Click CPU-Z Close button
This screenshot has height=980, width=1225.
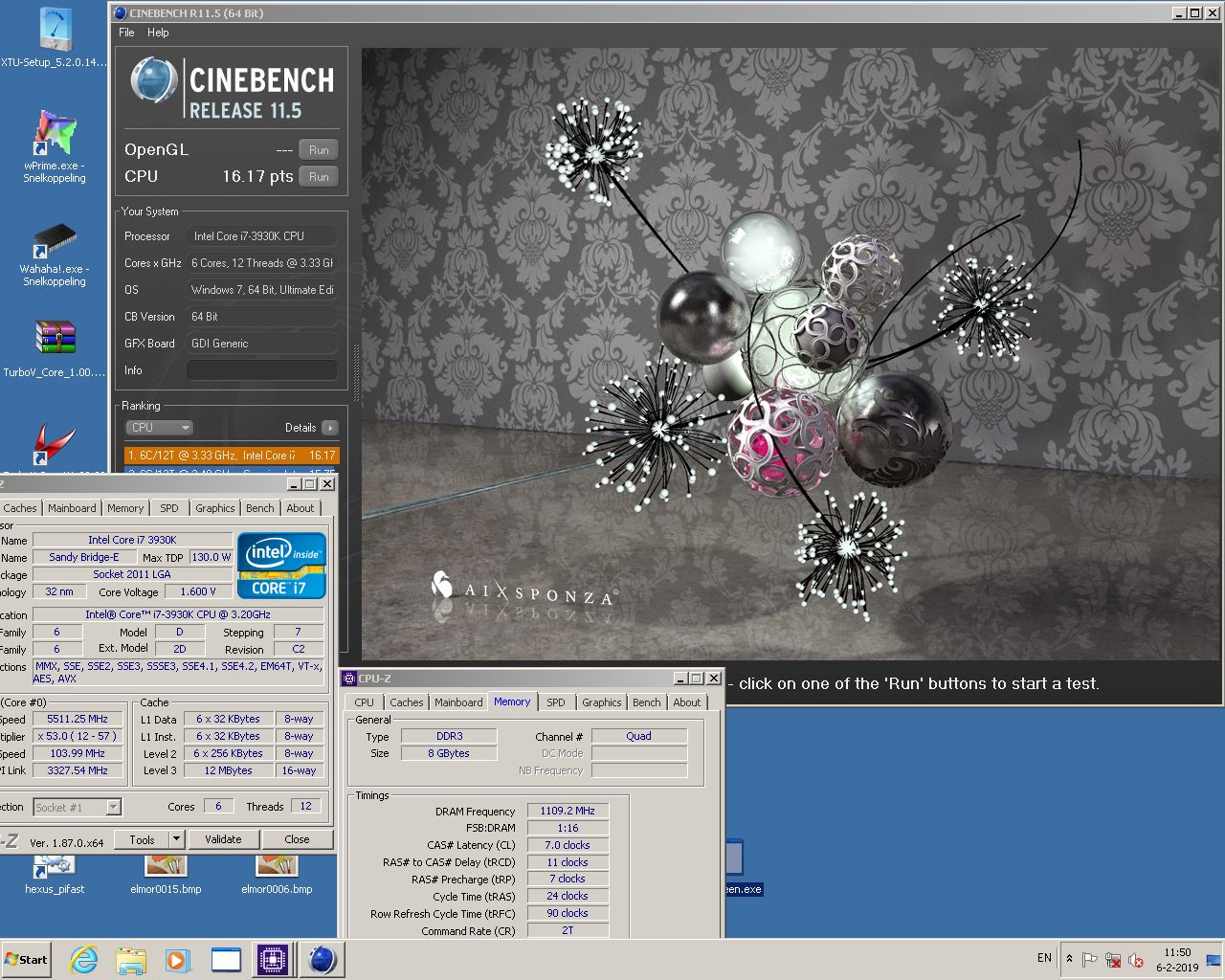pyautogui.click(x=297, y=839)
